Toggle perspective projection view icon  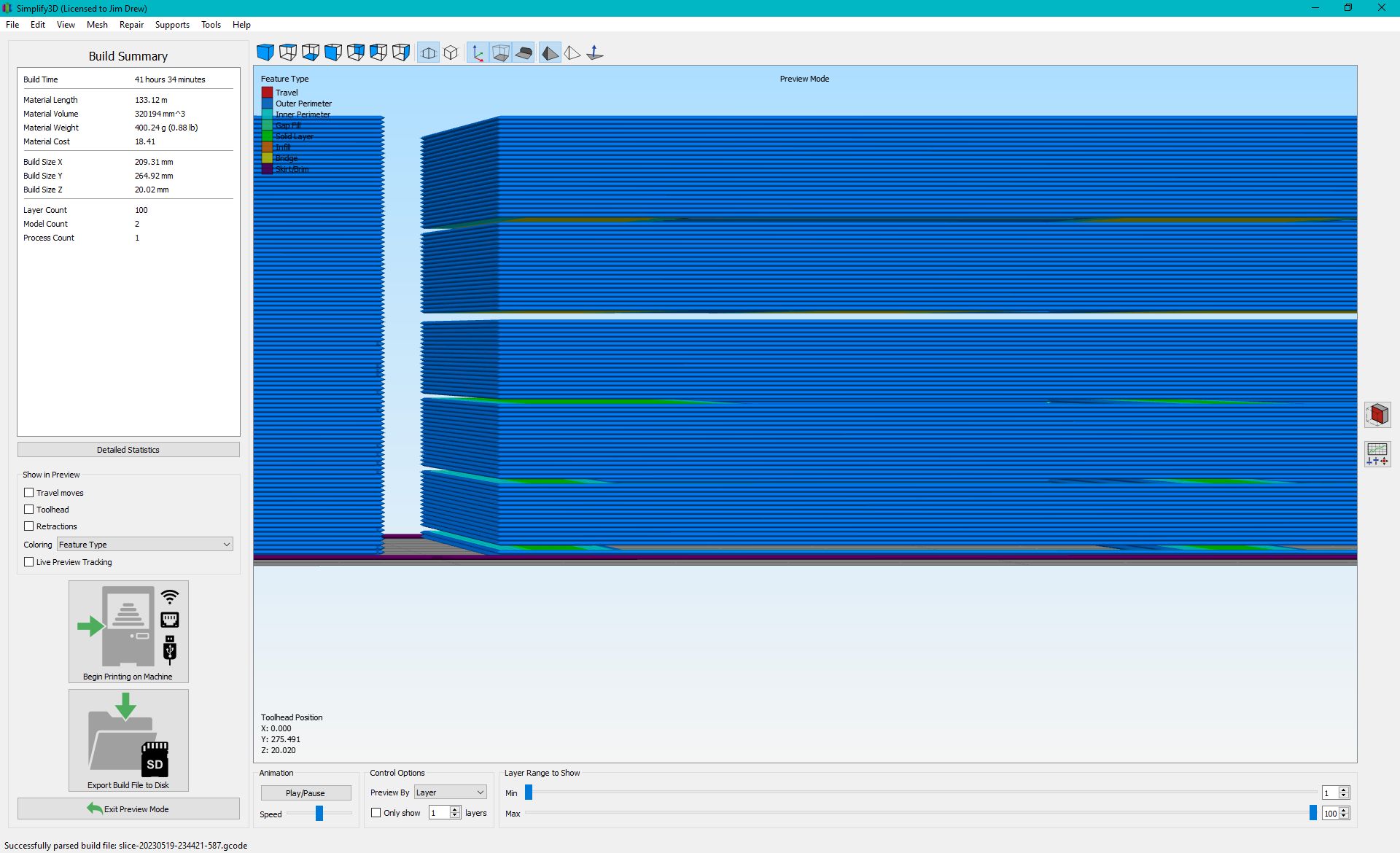point(429,52)
